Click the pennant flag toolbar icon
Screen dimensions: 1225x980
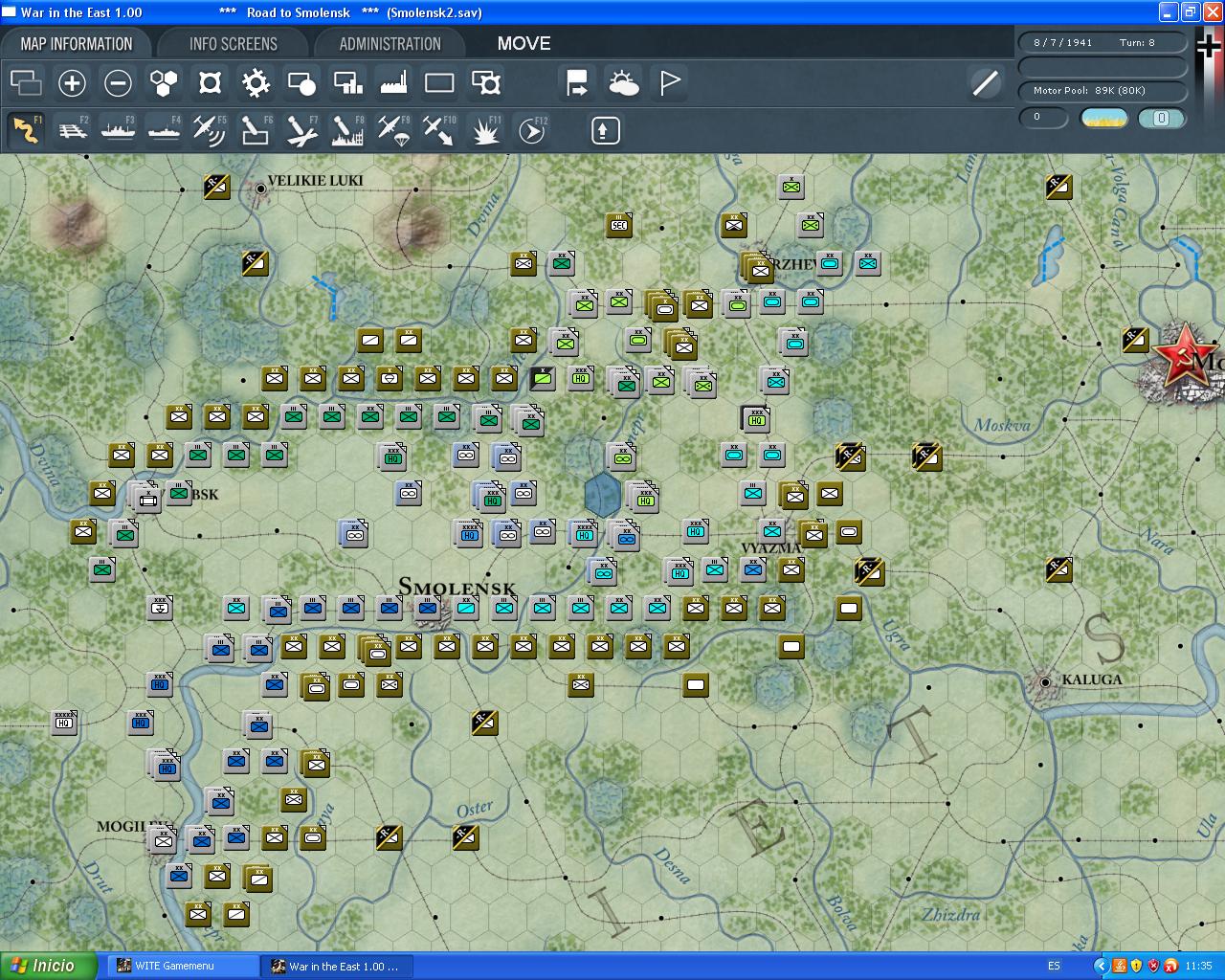click(x=669, y=83)
